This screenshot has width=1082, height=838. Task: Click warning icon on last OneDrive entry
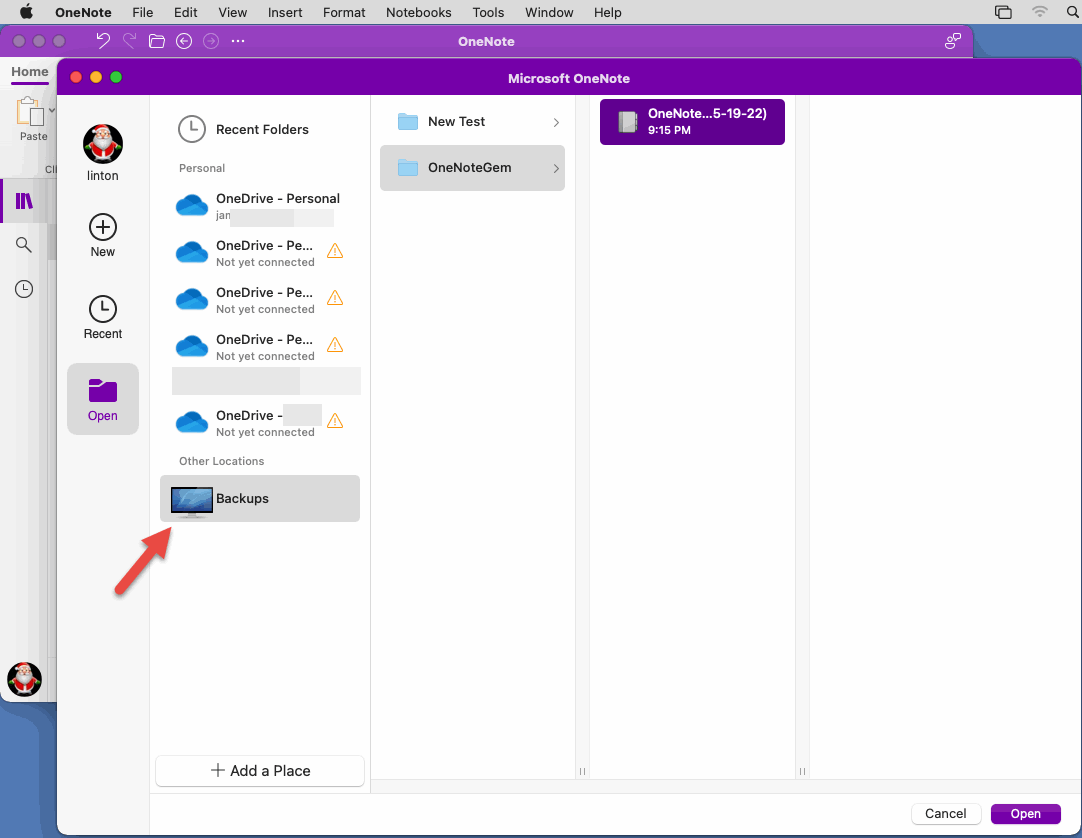click(x=335, y=420)
